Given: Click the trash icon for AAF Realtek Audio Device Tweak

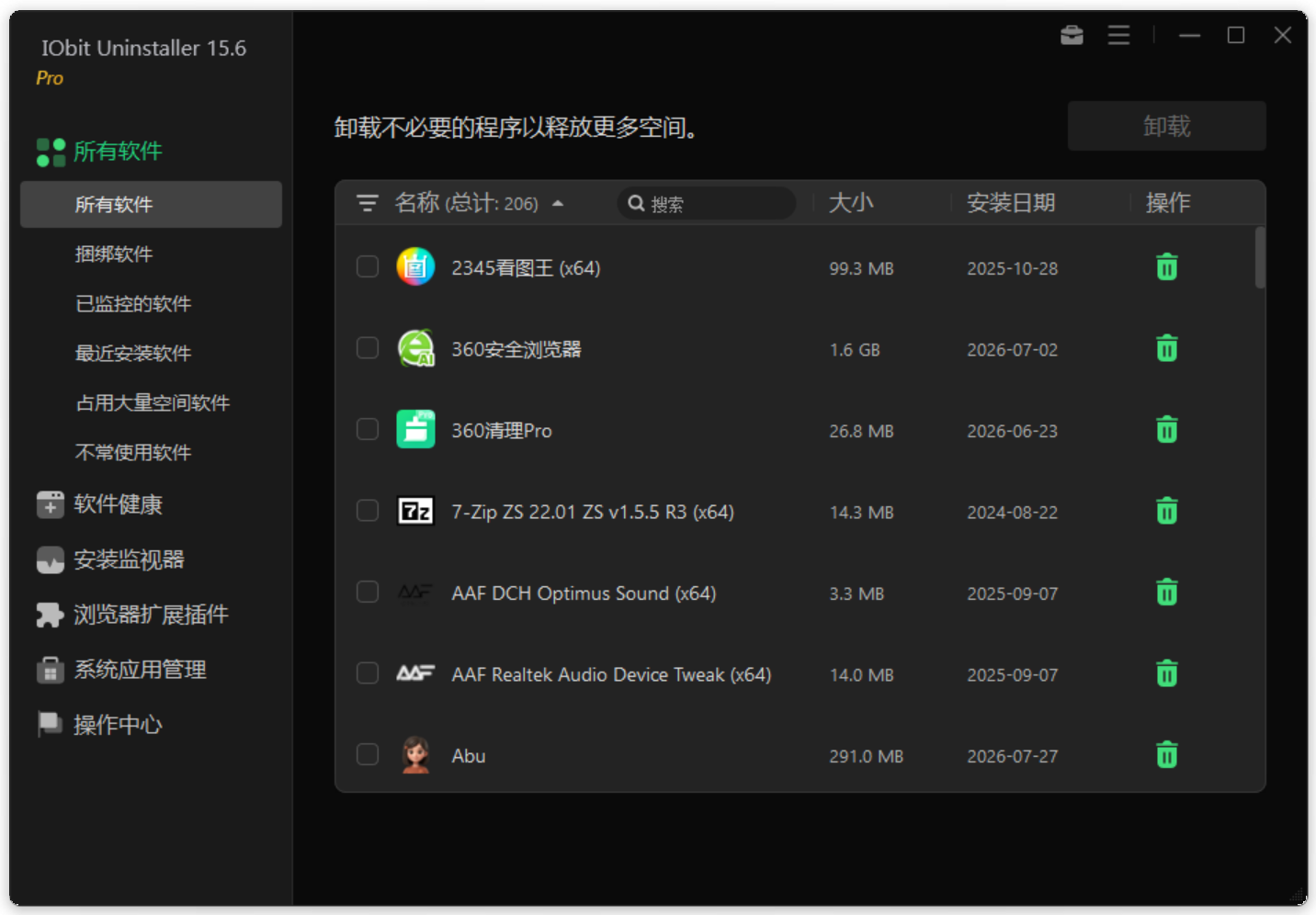Looking at the screenshot, I should (x=1166, y=673).
